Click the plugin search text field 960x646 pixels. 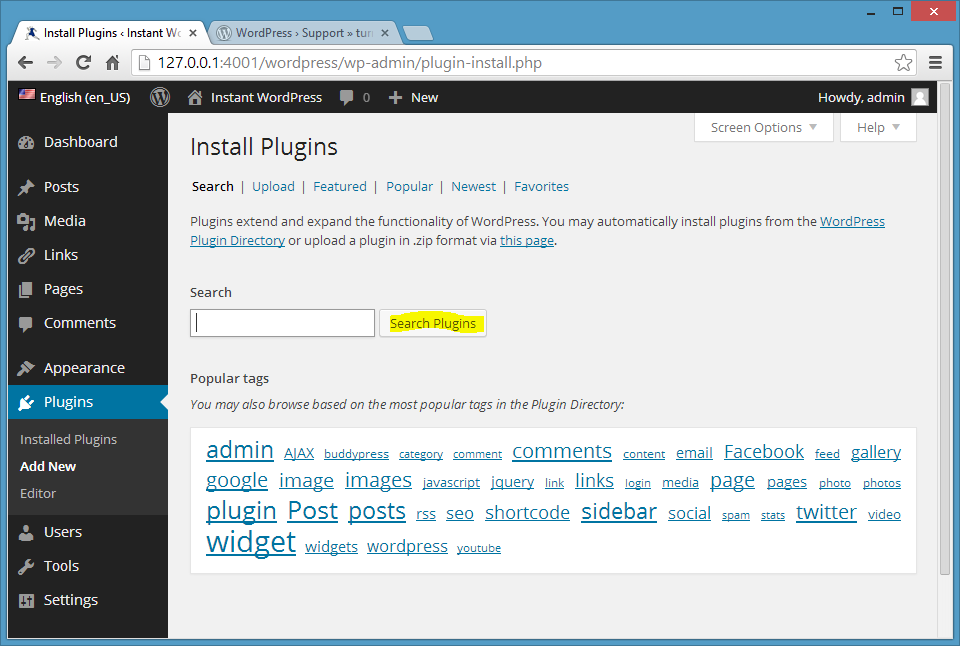(282, 323)
